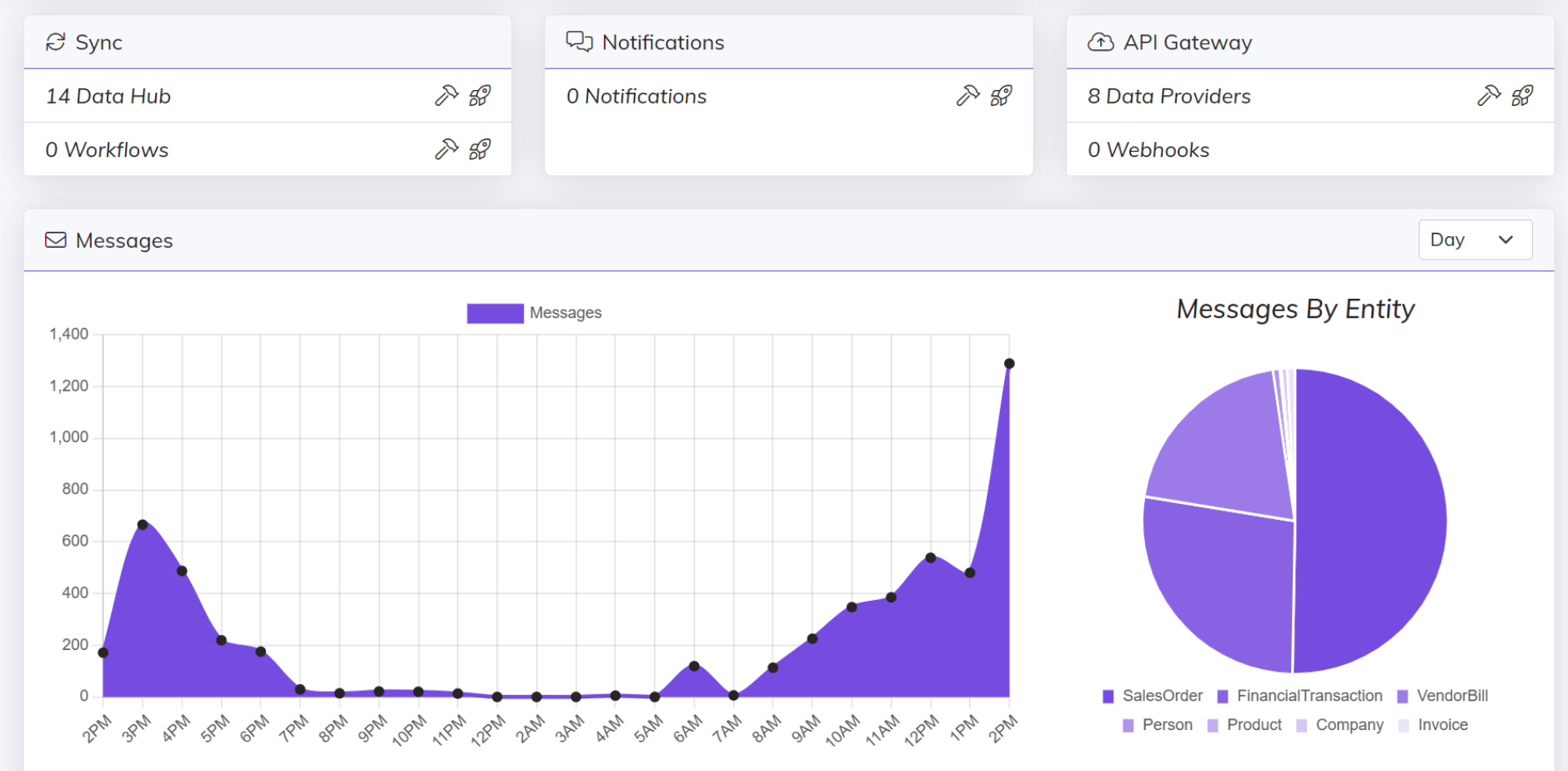Open the Day time range dropdown
The height and width of the screenshot is (771, 1568).
pos(1475,239)
